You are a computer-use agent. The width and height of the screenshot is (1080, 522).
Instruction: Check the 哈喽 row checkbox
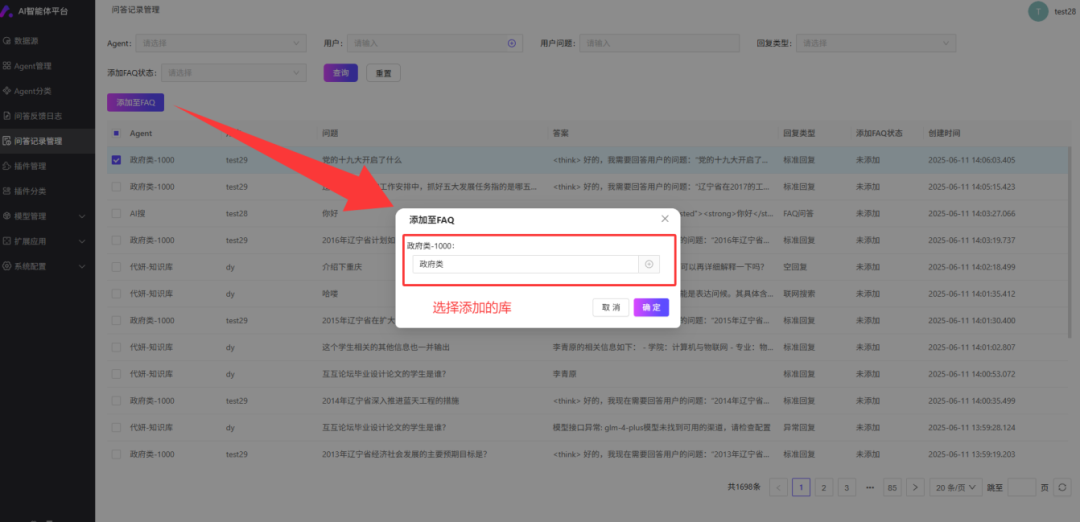pos(116,294)
